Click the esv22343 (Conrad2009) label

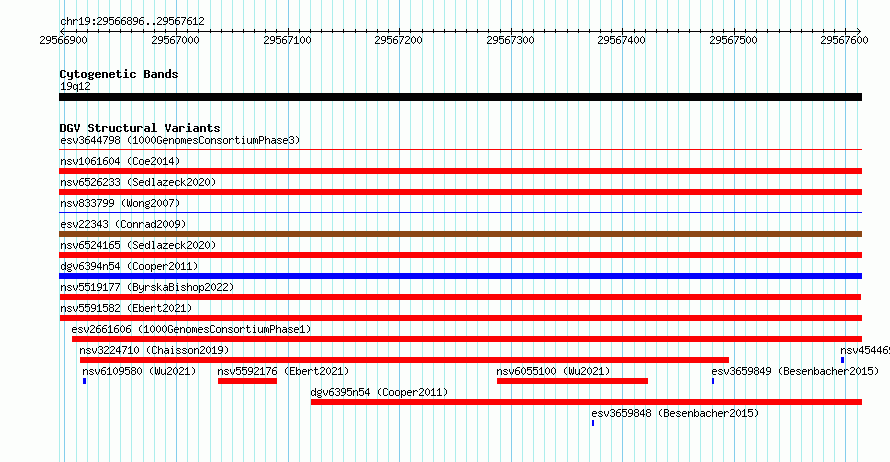coord(123,224)
